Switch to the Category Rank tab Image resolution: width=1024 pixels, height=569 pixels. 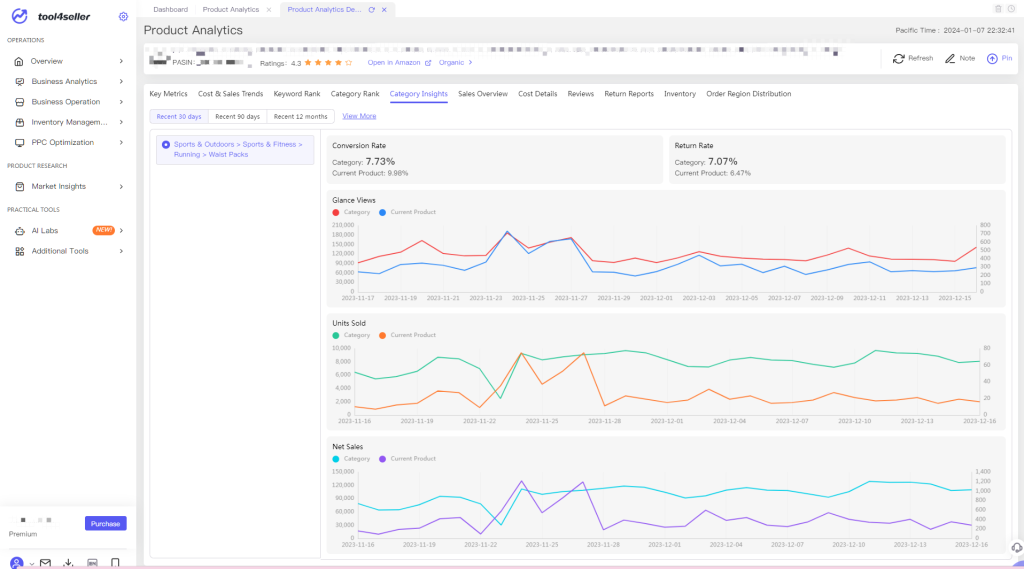point(355,94)
